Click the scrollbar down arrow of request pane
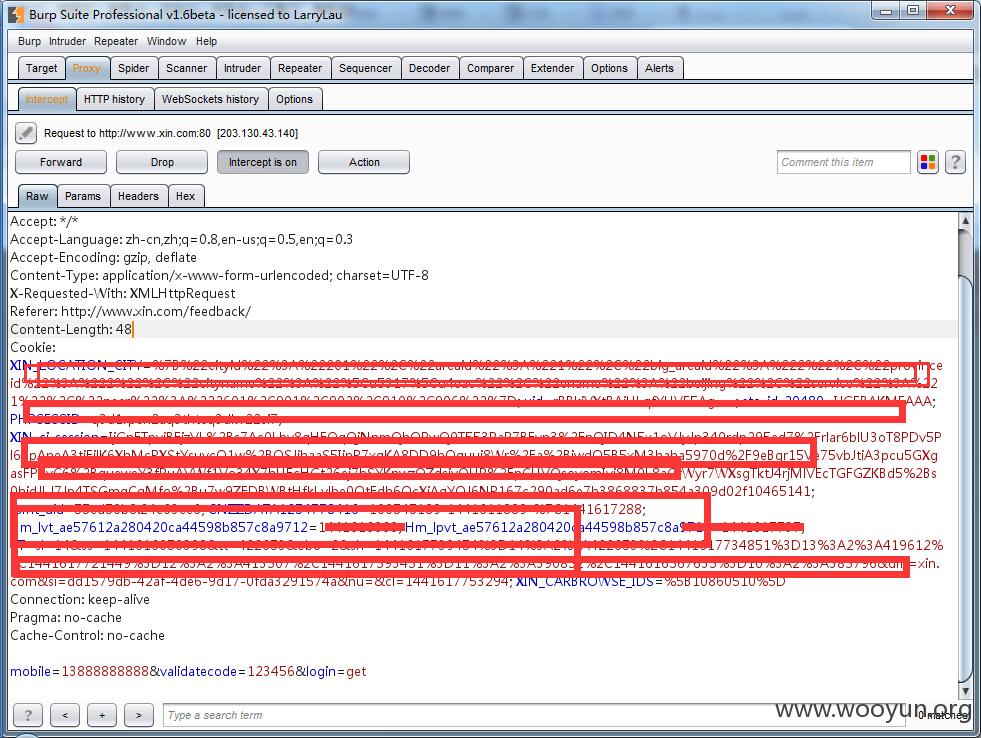The width and height of the screenshot is (981, 738). pos(965,691)
